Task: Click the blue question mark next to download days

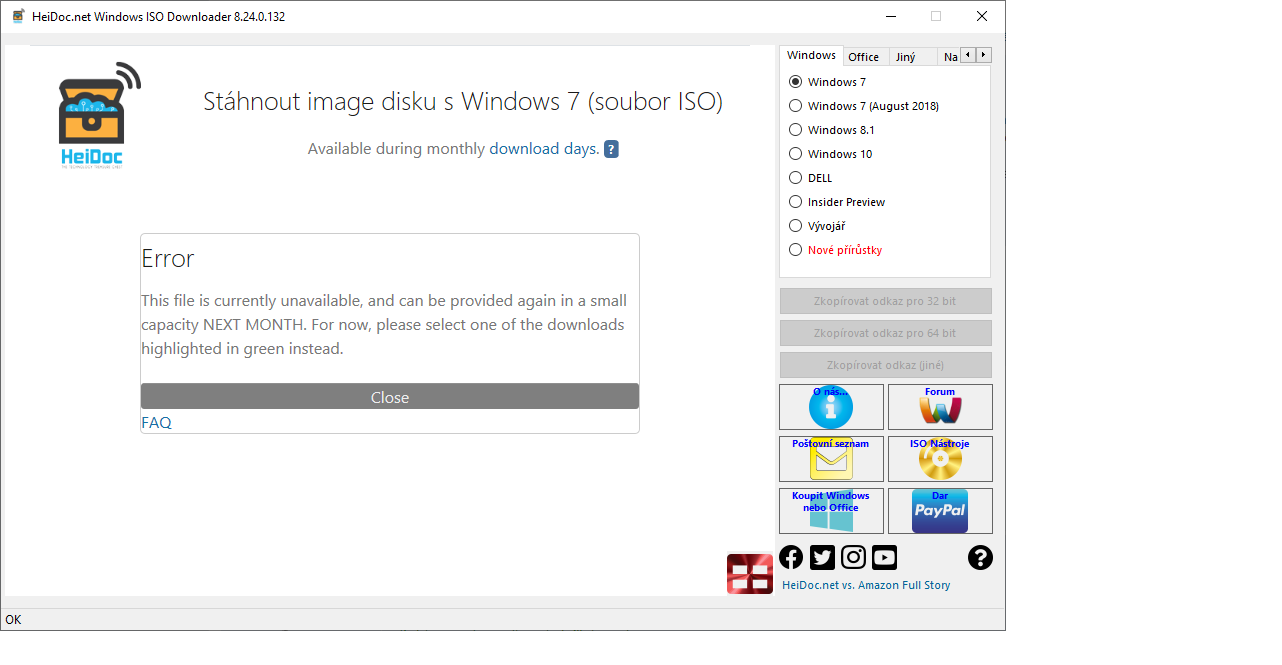Action: [611, 149]
